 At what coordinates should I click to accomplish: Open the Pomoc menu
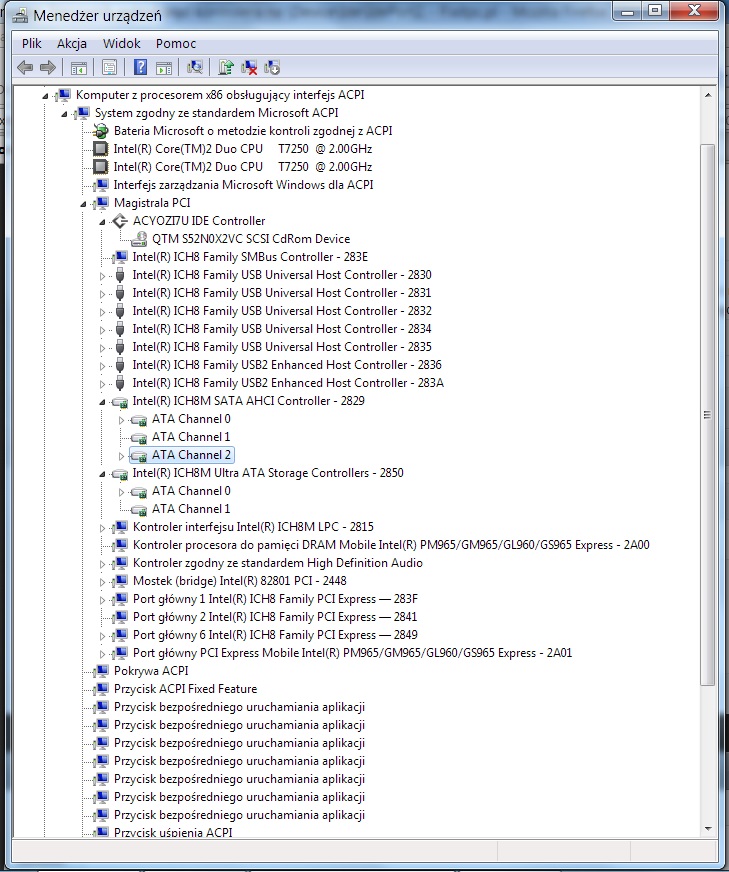176,43
